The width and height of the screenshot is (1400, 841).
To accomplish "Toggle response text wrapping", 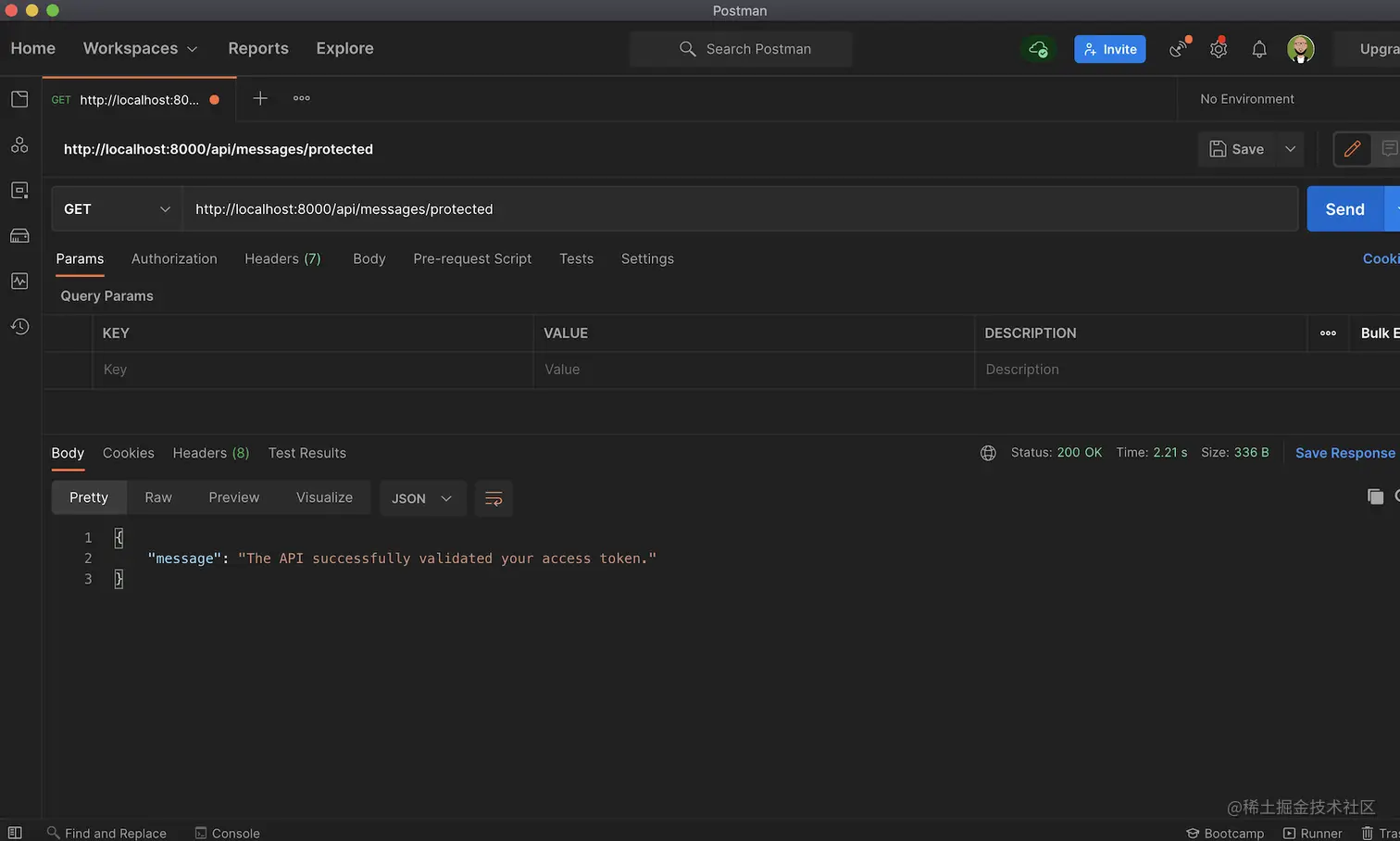I will pos(494,498).
